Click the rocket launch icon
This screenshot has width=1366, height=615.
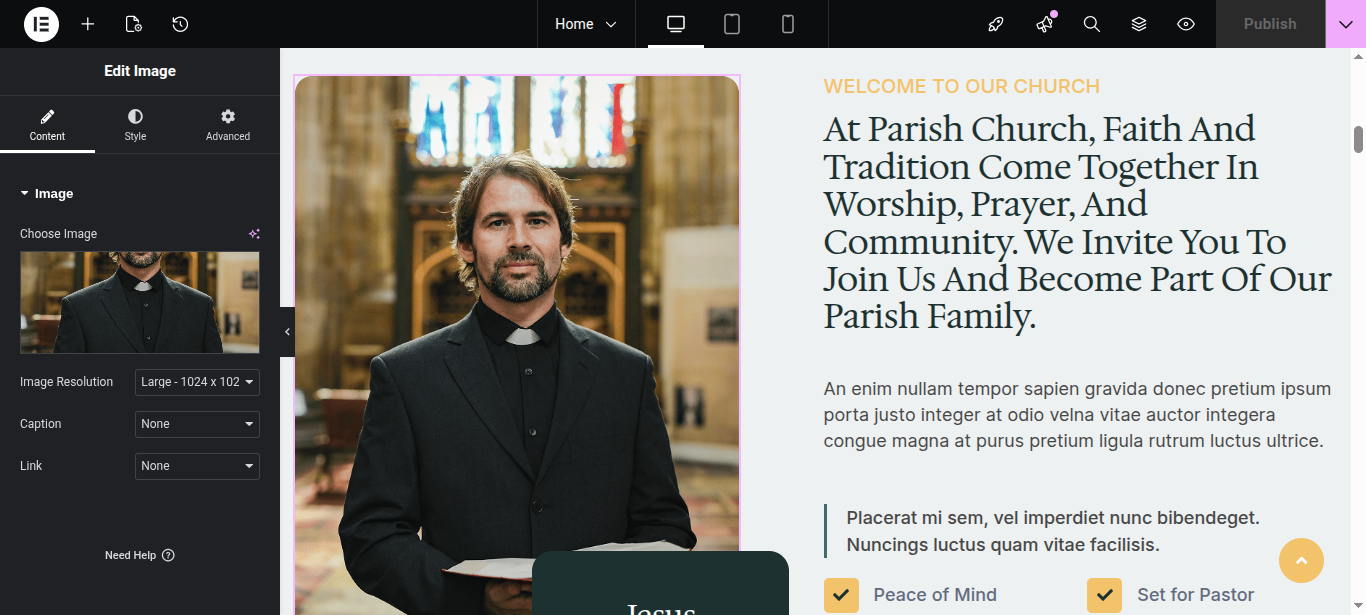click(x=996, y=24)
